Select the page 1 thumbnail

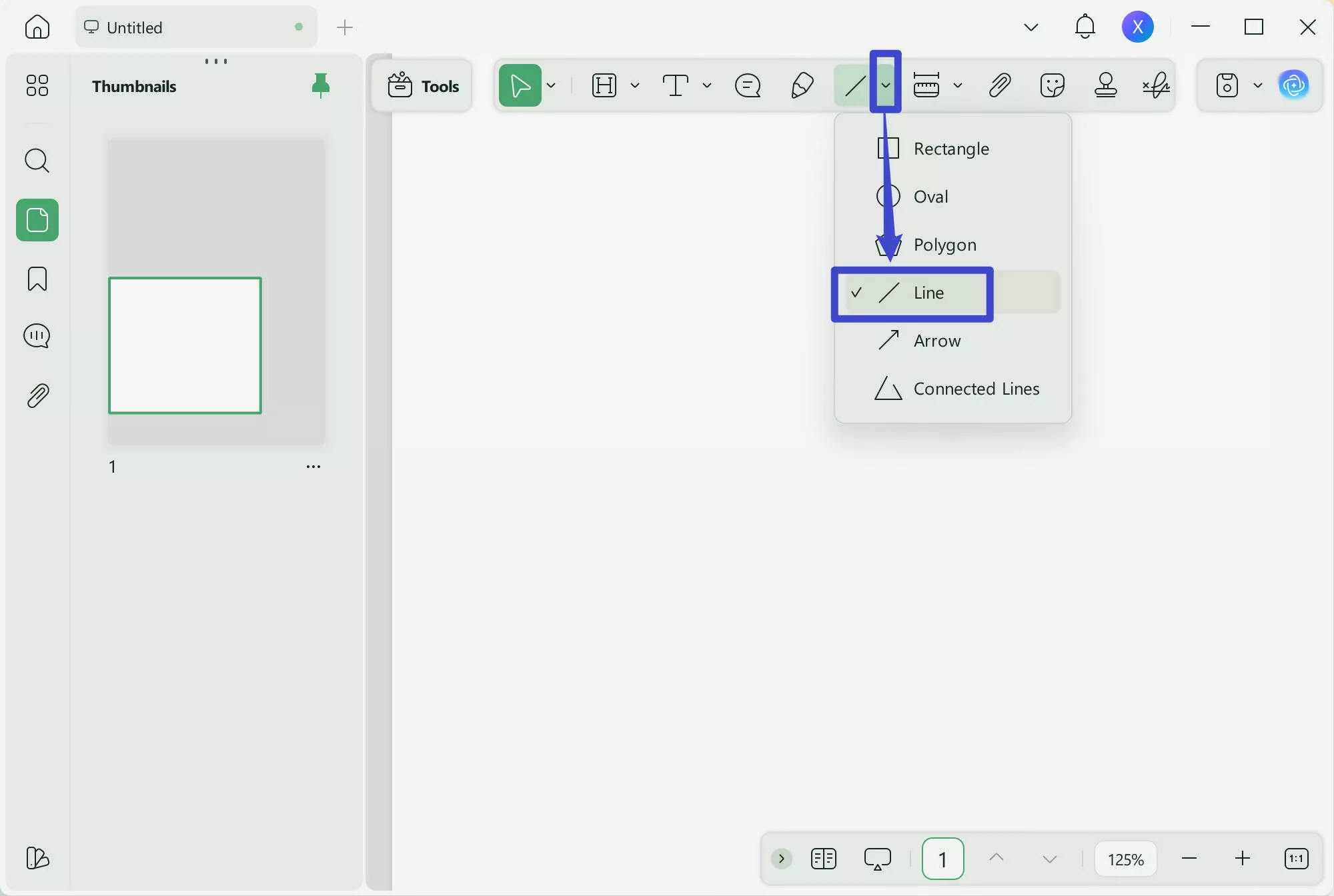tap(185, 345)
